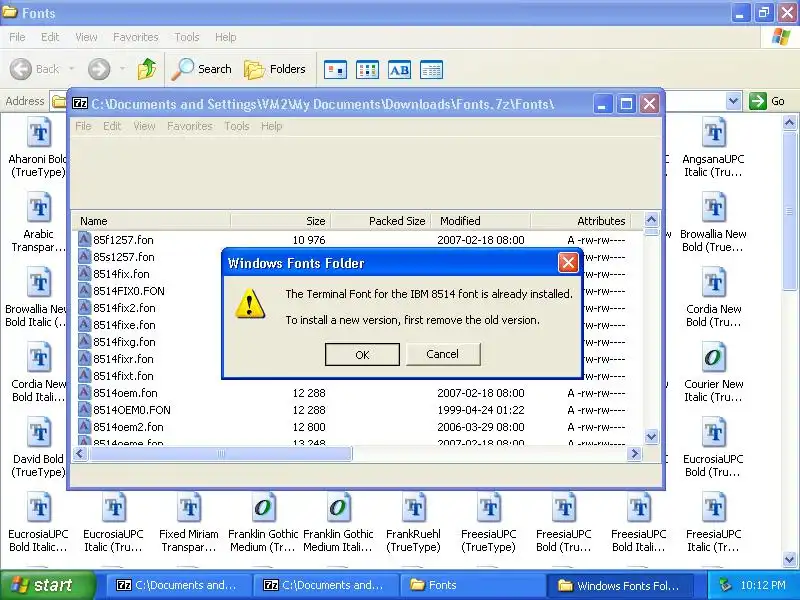Close the Windows Fonts Folder dialog
Image resolution: width=800 pixels, height=600 pixels.
point(568,263)
